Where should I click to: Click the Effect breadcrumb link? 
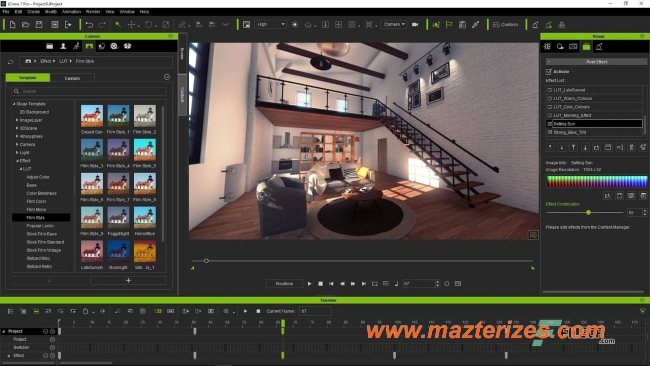pos(46,61)
